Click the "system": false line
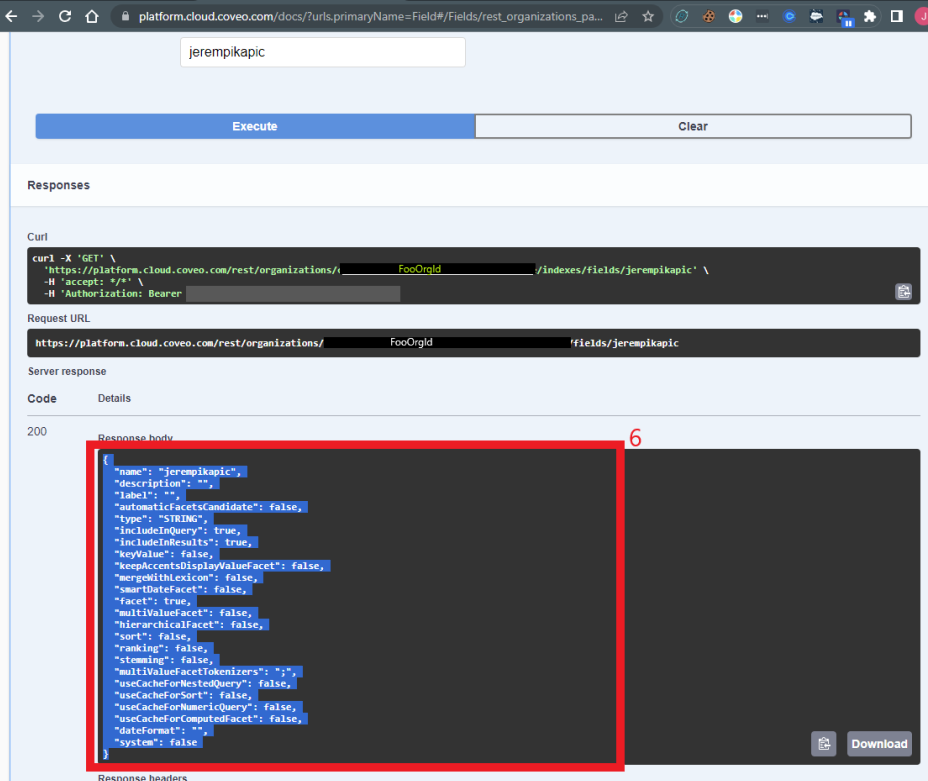The width and height of the screenshot is (928, 781). coord(156,742)
